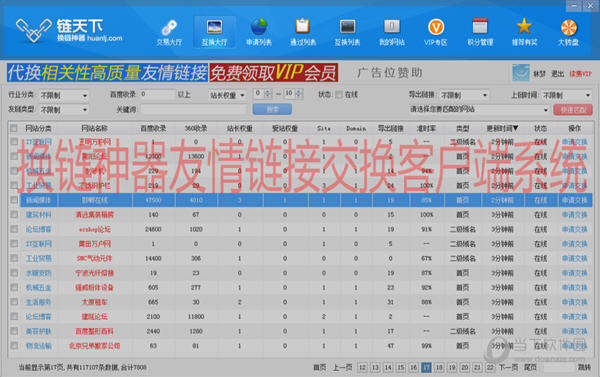The image size is (600, 377).
Task: Go to page 20
Action: point(465,367)
